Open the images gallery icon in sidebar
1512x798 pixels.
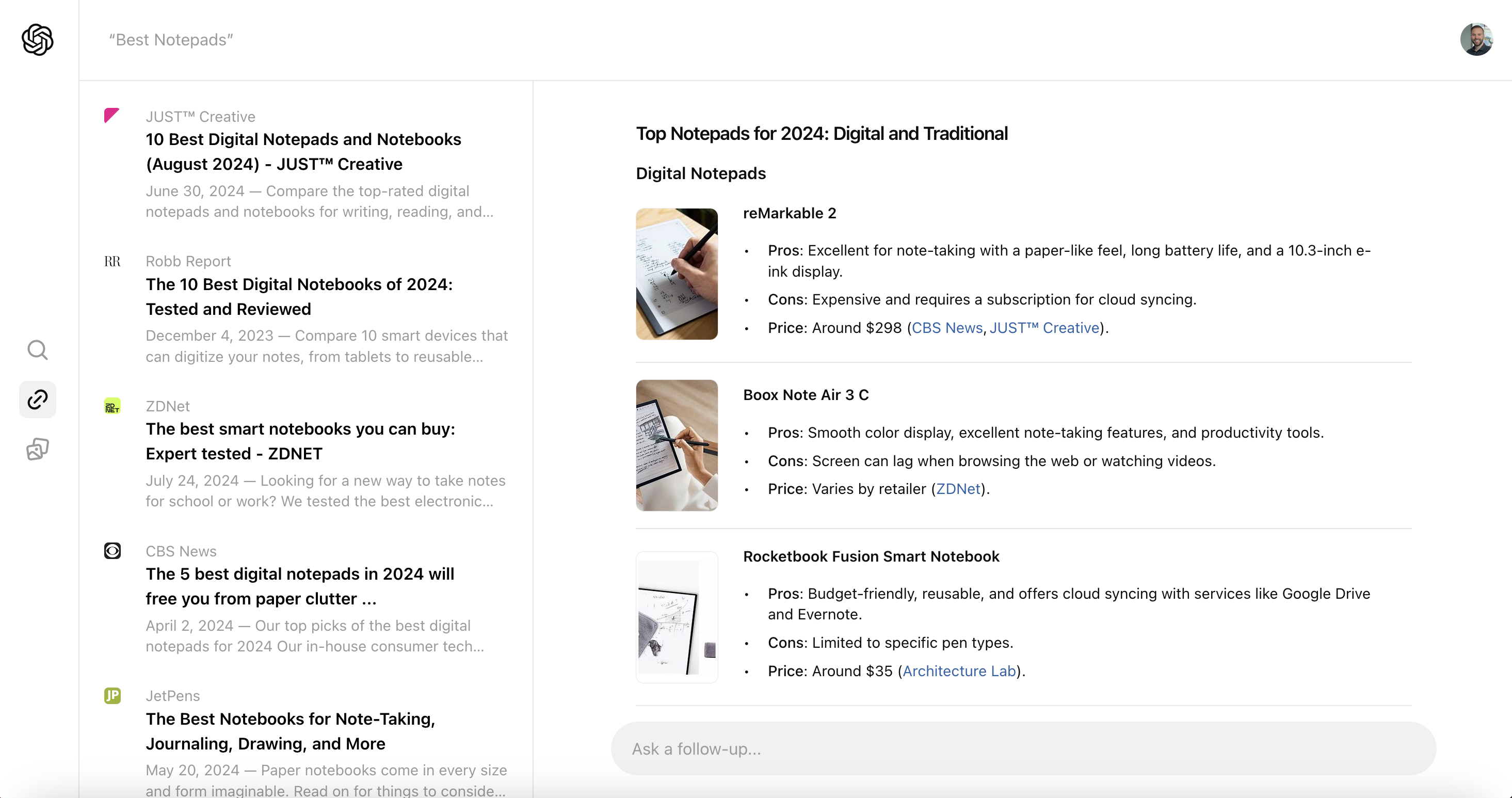click(x=38, y=449)
